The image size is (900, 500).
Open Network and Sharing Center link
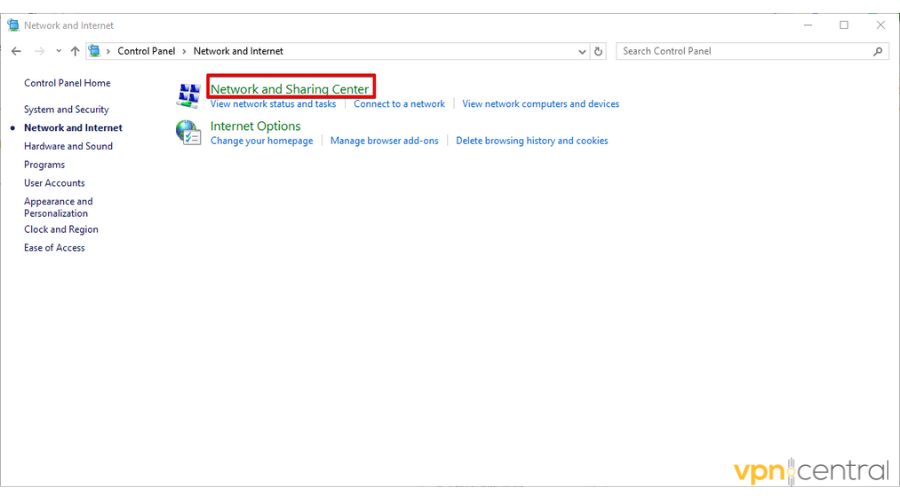pos(289,89)
